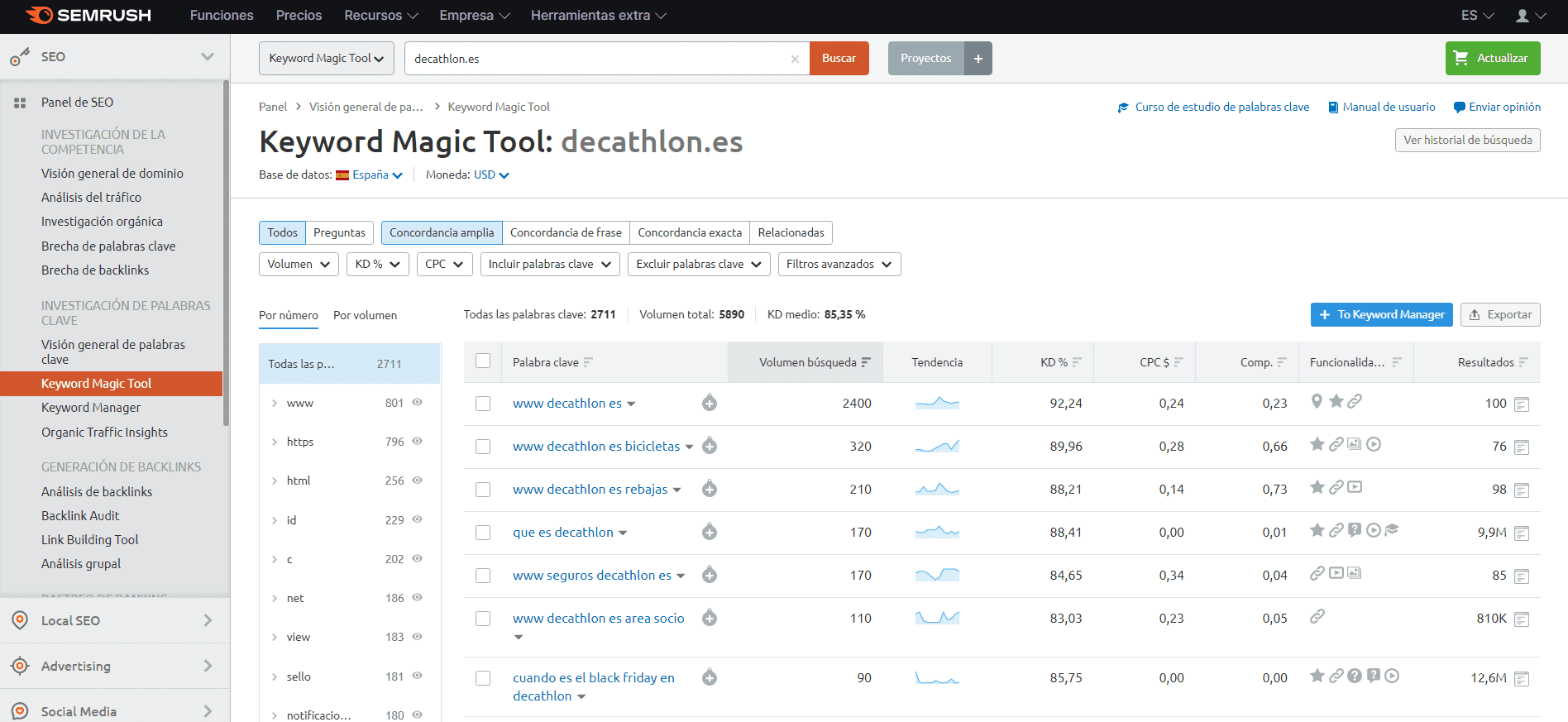Screen dimensions: 1568x722
Task: Click the green Actualizar button
Action: pyautogui.click(x=1493, y=59)
